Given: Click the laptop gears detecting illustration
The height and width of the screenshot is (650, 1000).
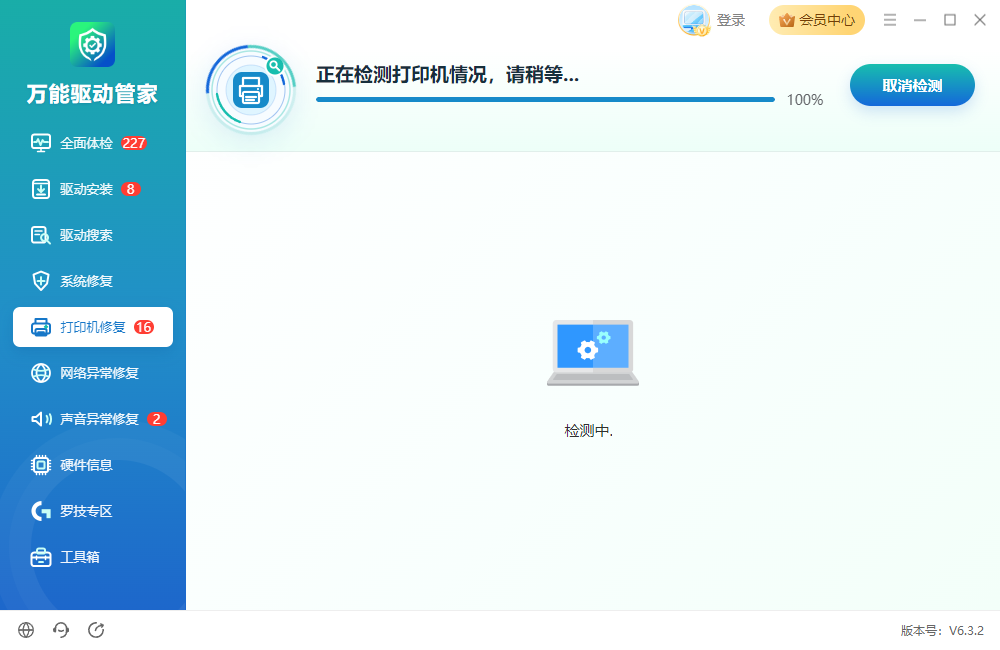Looking at the screenshot, I should click(x=592, y=353).
